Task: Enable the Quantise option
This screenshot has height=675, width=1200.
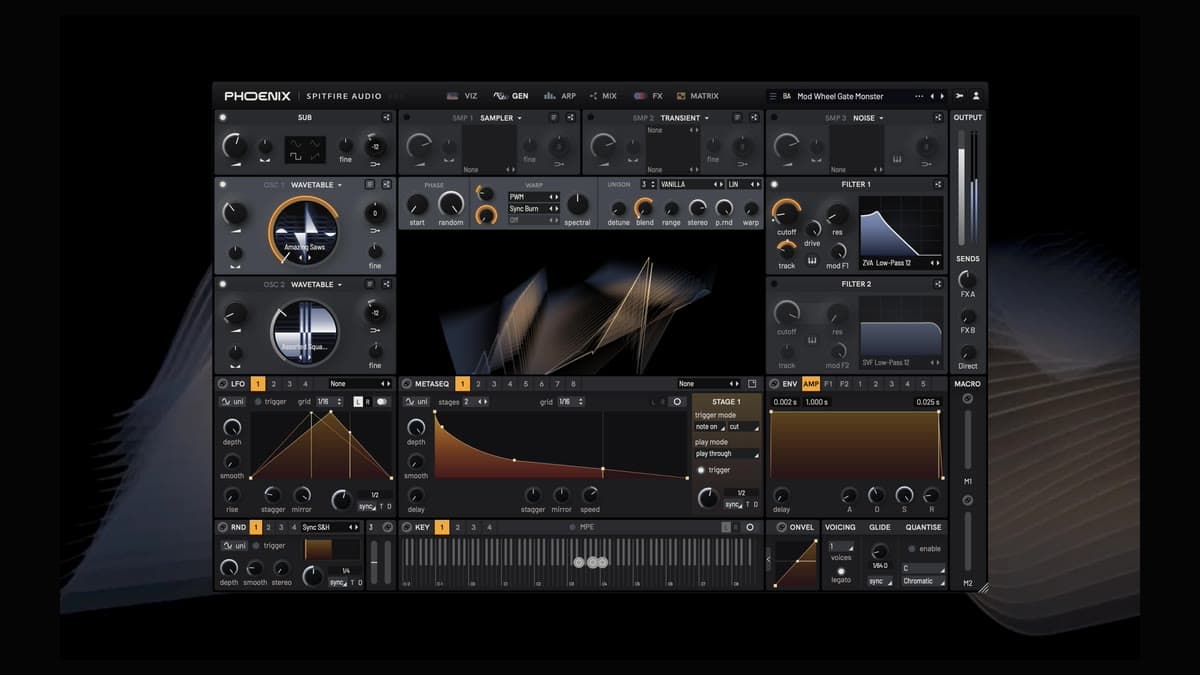Action: pyautogui.click(x=911, y=549)
